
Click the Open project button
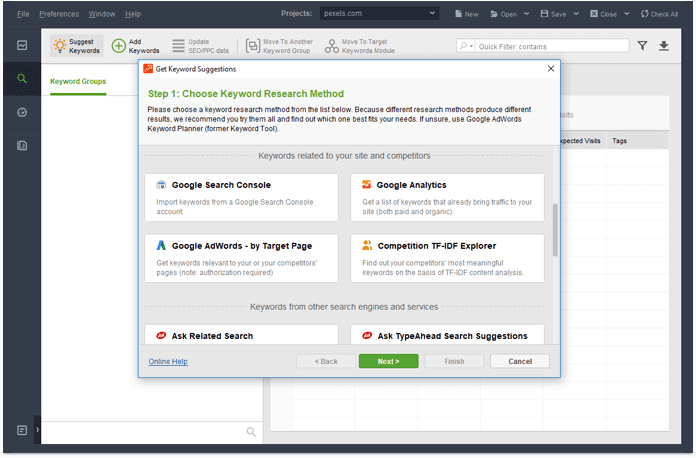pyautogui.click(x=503, y=14)
